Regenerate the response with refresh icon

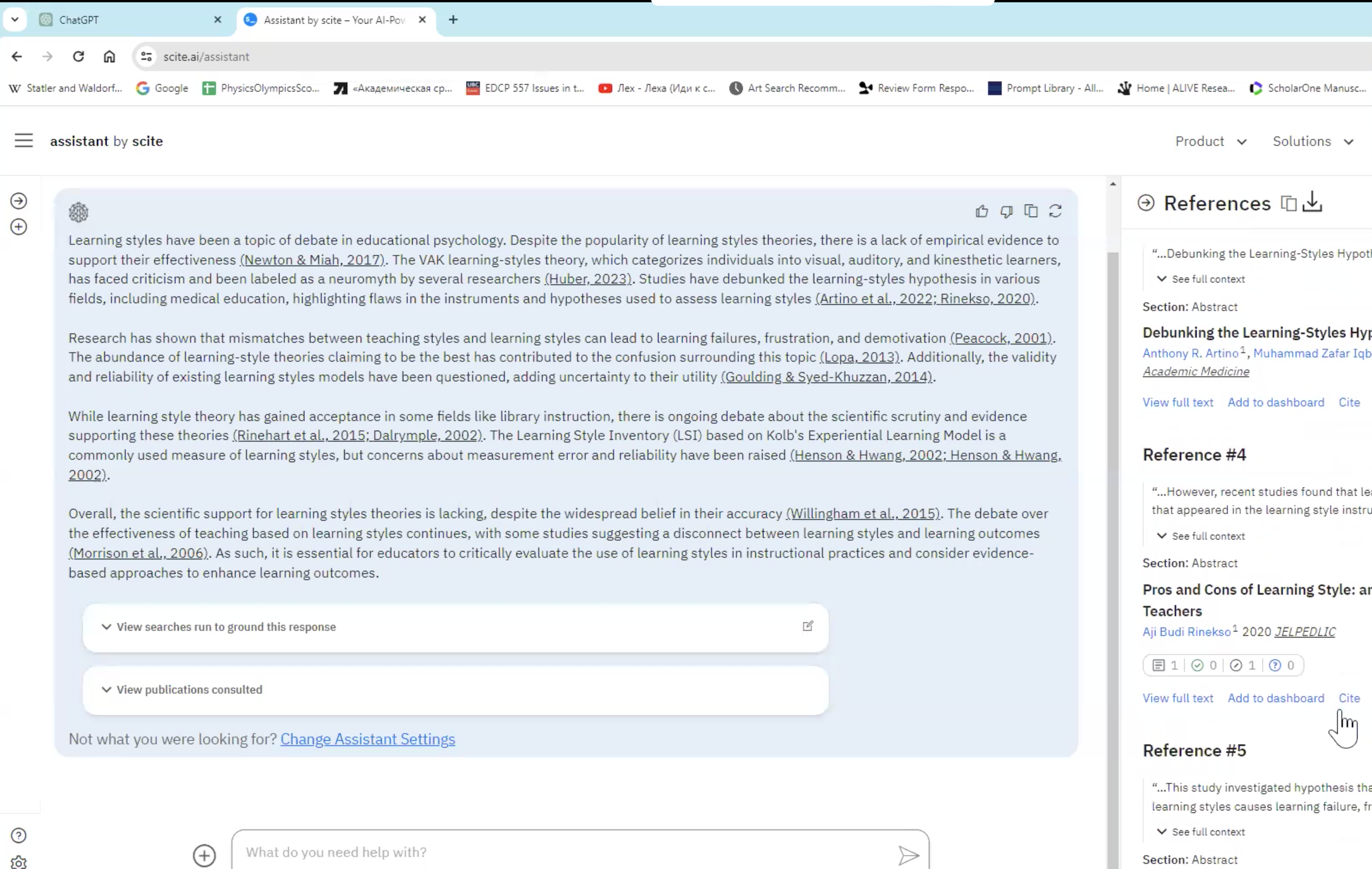tap(1055, 211)
